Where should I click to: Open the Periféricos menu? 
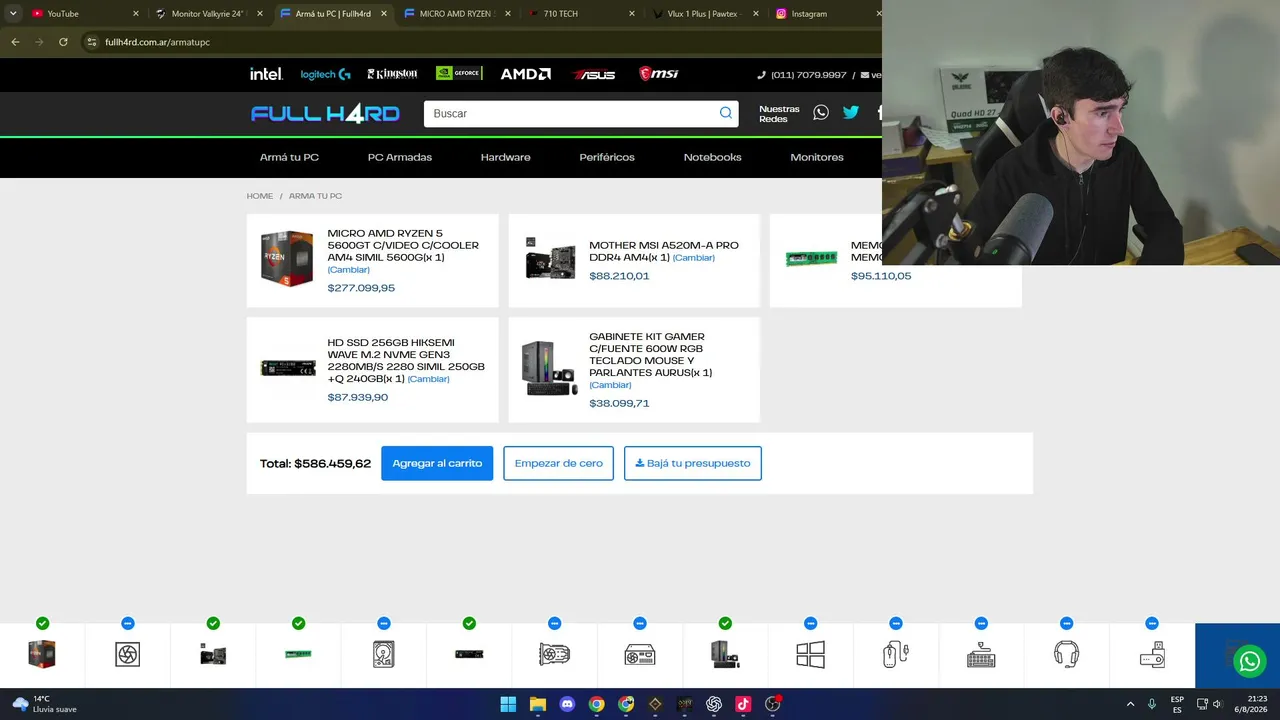click(607, 157)
